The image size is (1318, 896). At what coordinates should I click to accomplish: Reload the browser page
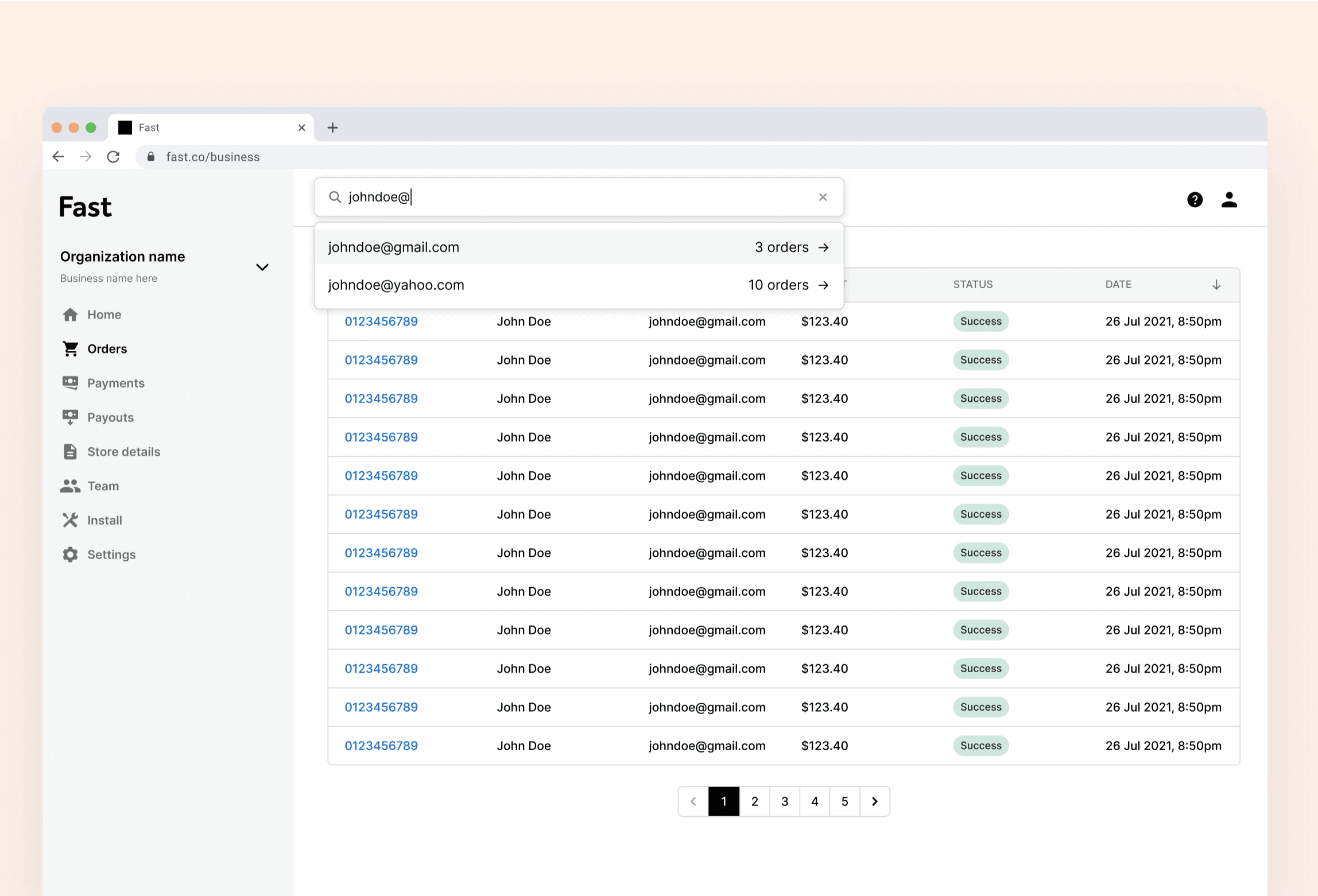pyautogui.click(x=113, y=157)
